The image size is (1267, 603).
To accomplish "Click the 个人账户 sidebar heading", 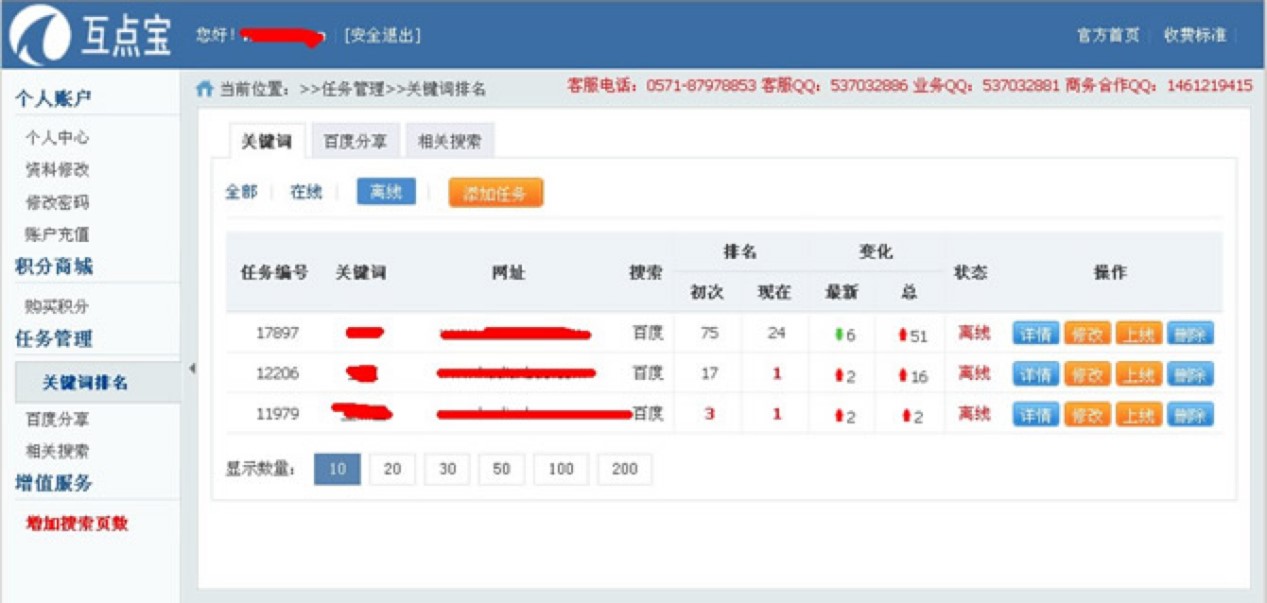I will point(53,98).
